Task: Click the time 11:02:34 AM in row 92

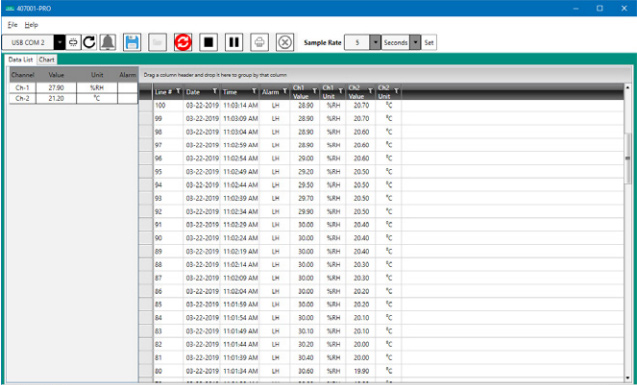Action: [240, 212]
